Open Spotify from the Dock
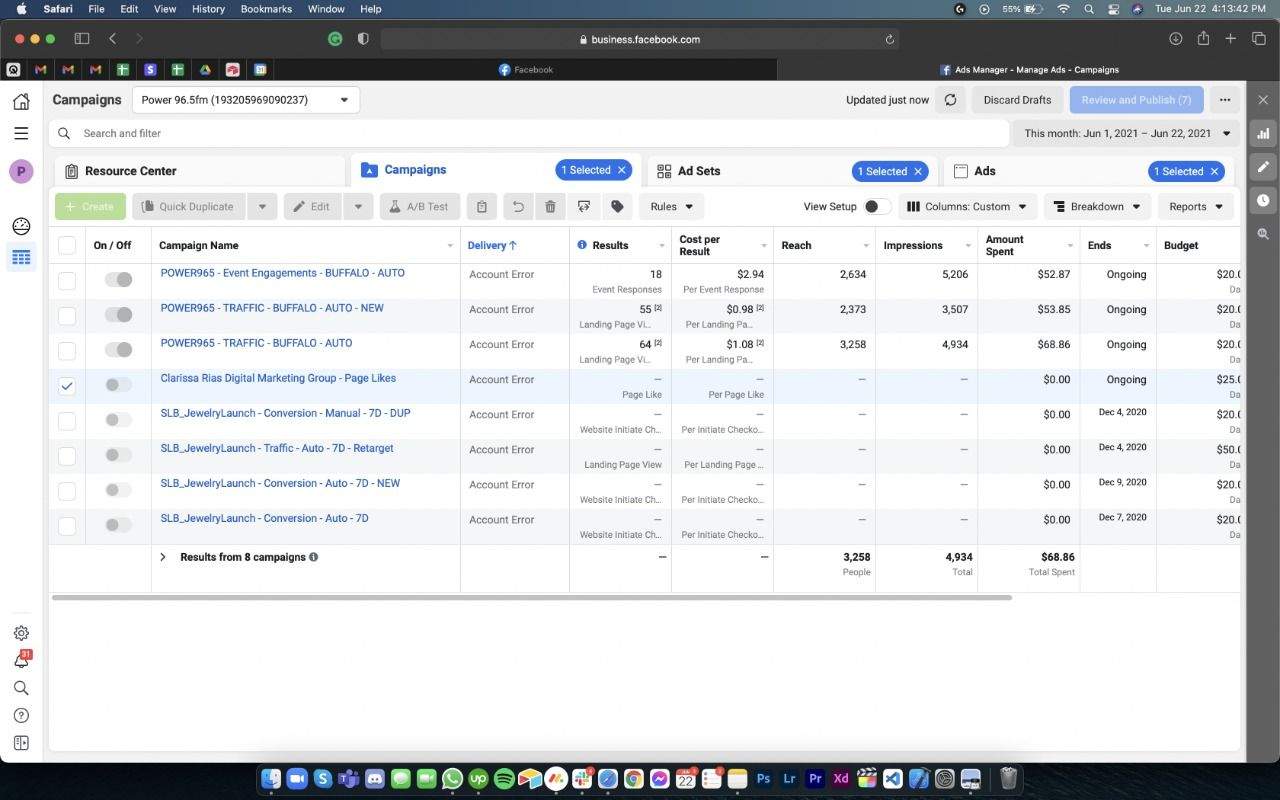 (x=504, y=778)
